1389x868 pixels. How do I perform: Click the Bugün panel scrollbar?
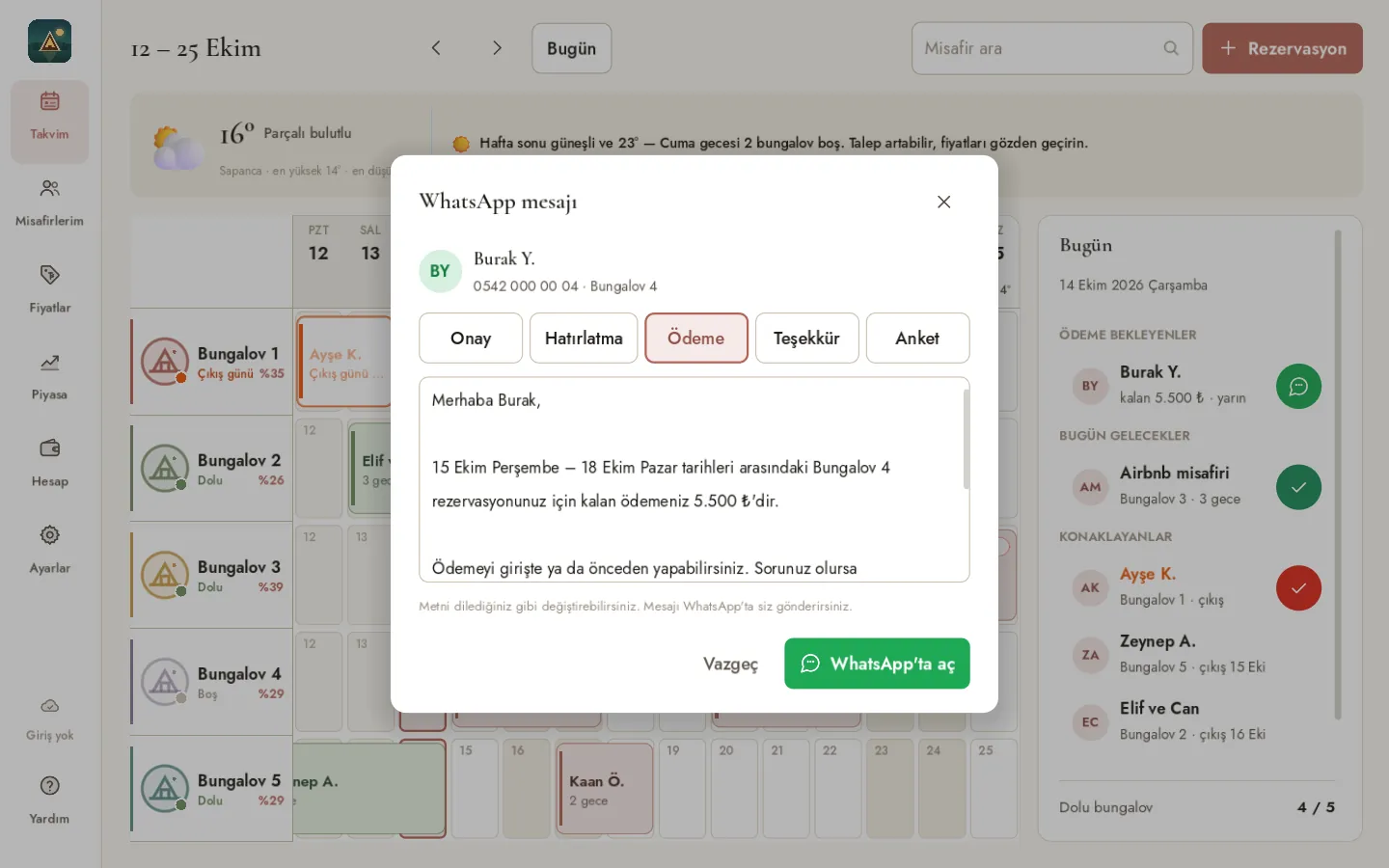1338,475
